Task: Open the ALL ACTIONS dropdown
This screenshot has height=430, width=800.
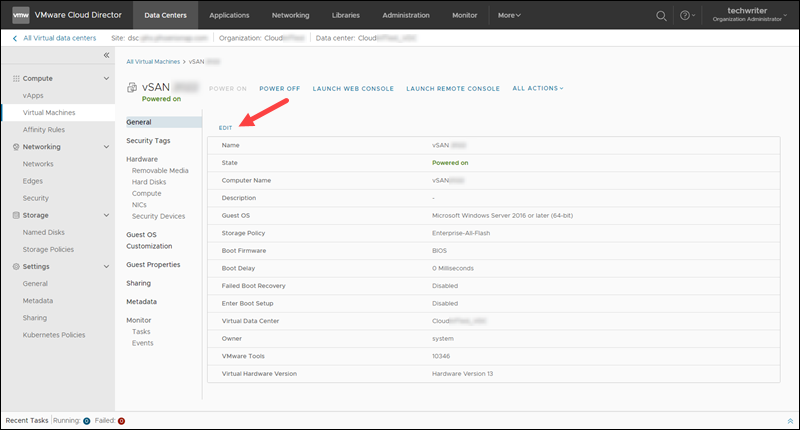Action: click(x=538, y=88)
